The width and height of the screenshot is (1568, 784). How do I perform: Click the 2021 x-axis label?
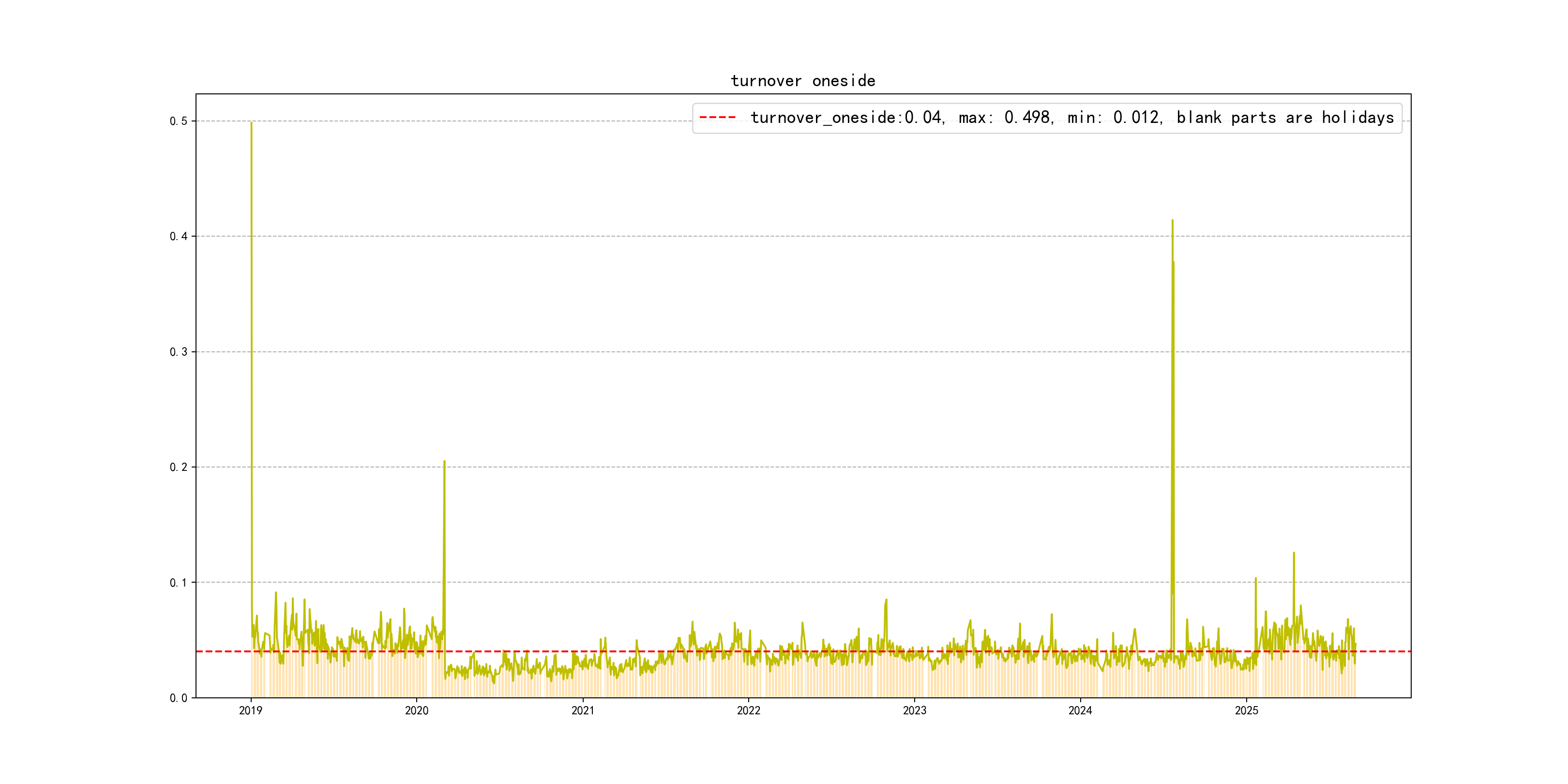pyautogui.click(x=583, y=710)
